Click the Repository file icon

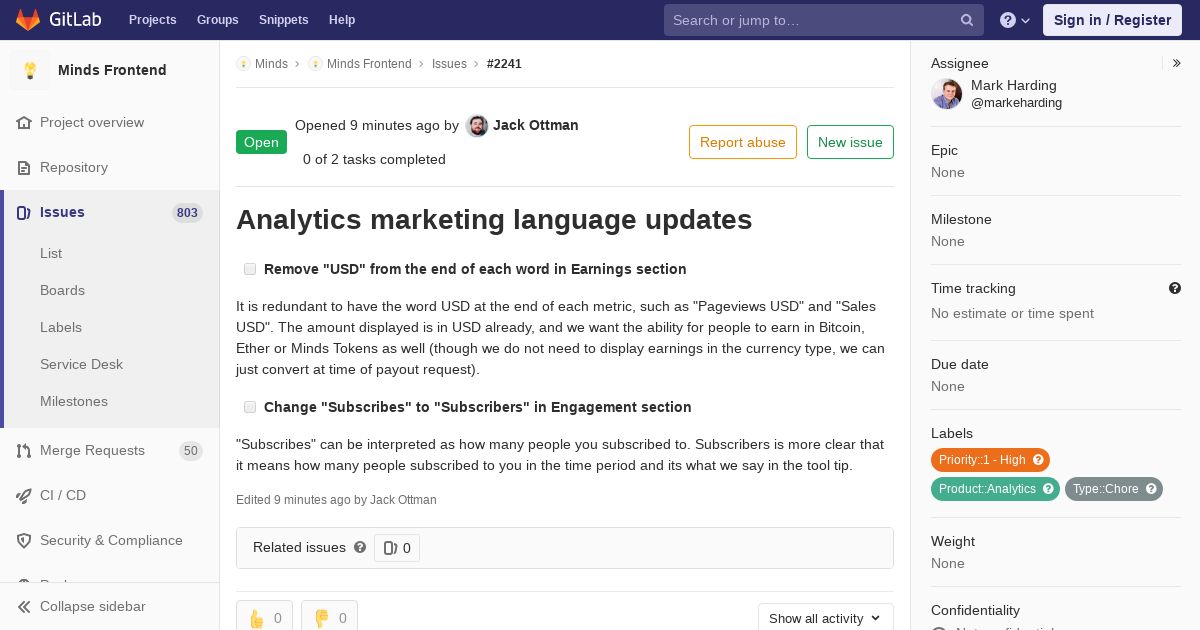[x=24, y=168]
